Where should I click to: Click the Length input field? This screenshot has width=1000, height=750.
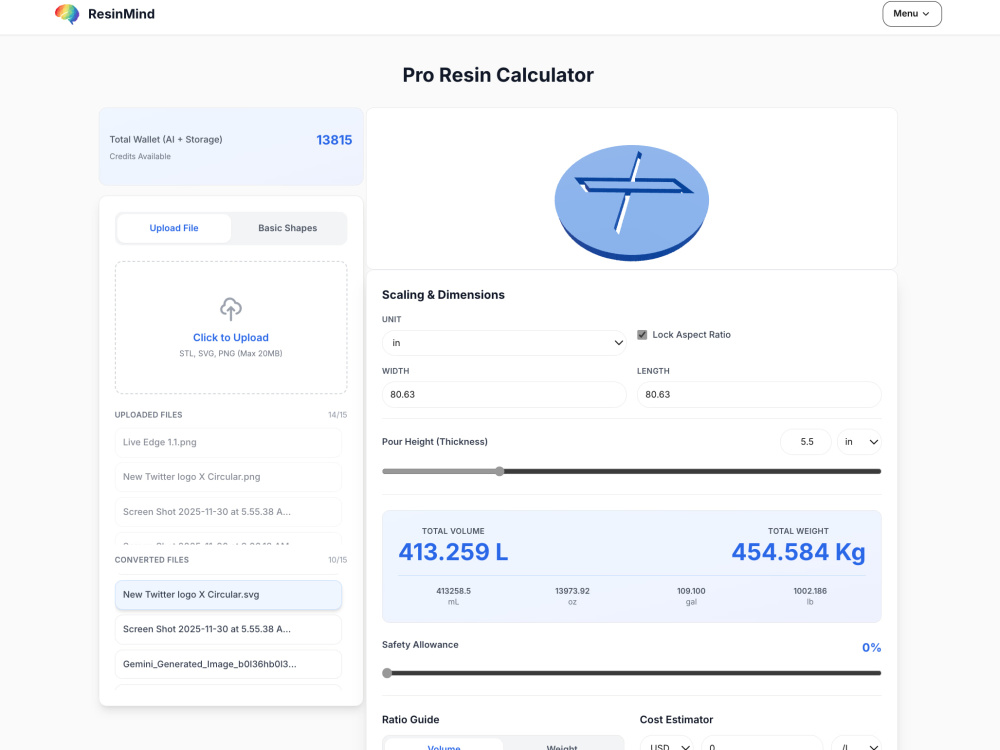tap(759, 394)
